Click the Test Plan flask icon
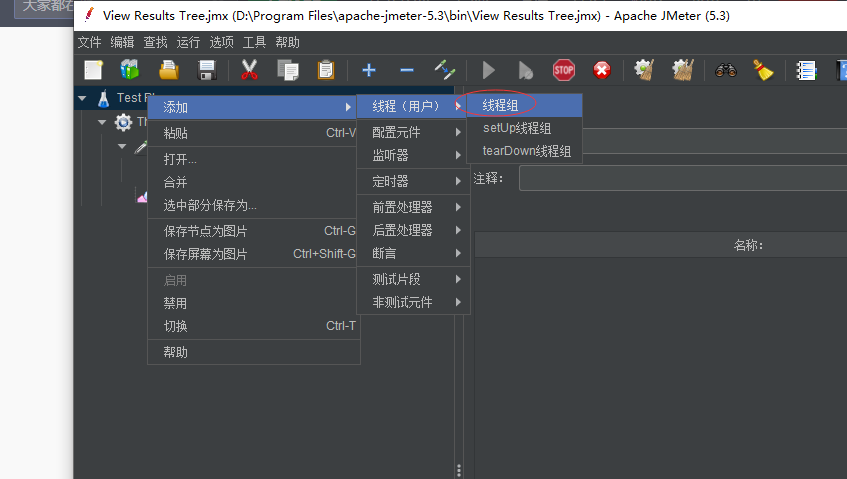The height and width of the screenshot is (479, 847). point(103,98)
